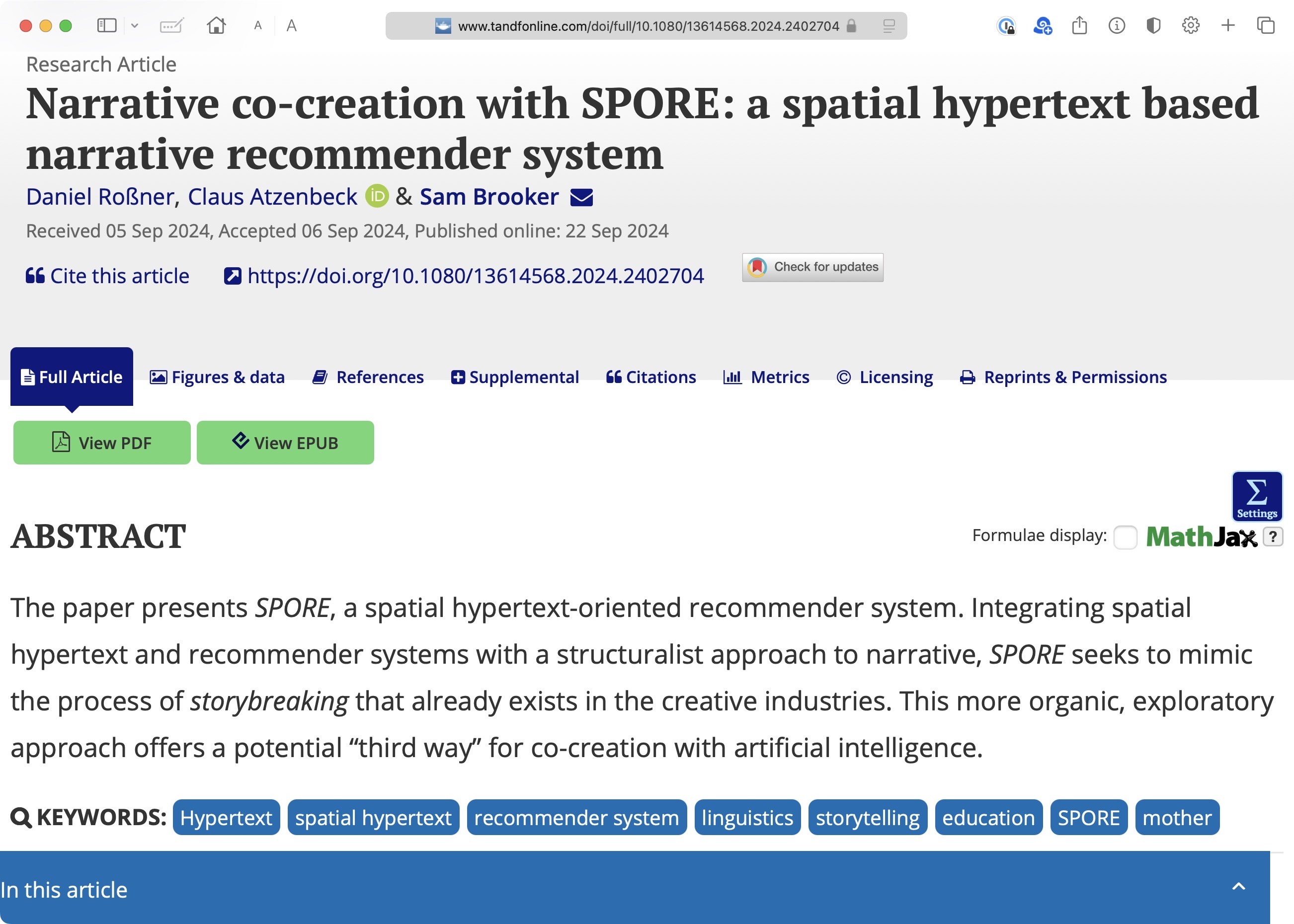Toggle the browser sidebar button
The height and width of the screenshot is (924, 1294).
pos(107,26)
